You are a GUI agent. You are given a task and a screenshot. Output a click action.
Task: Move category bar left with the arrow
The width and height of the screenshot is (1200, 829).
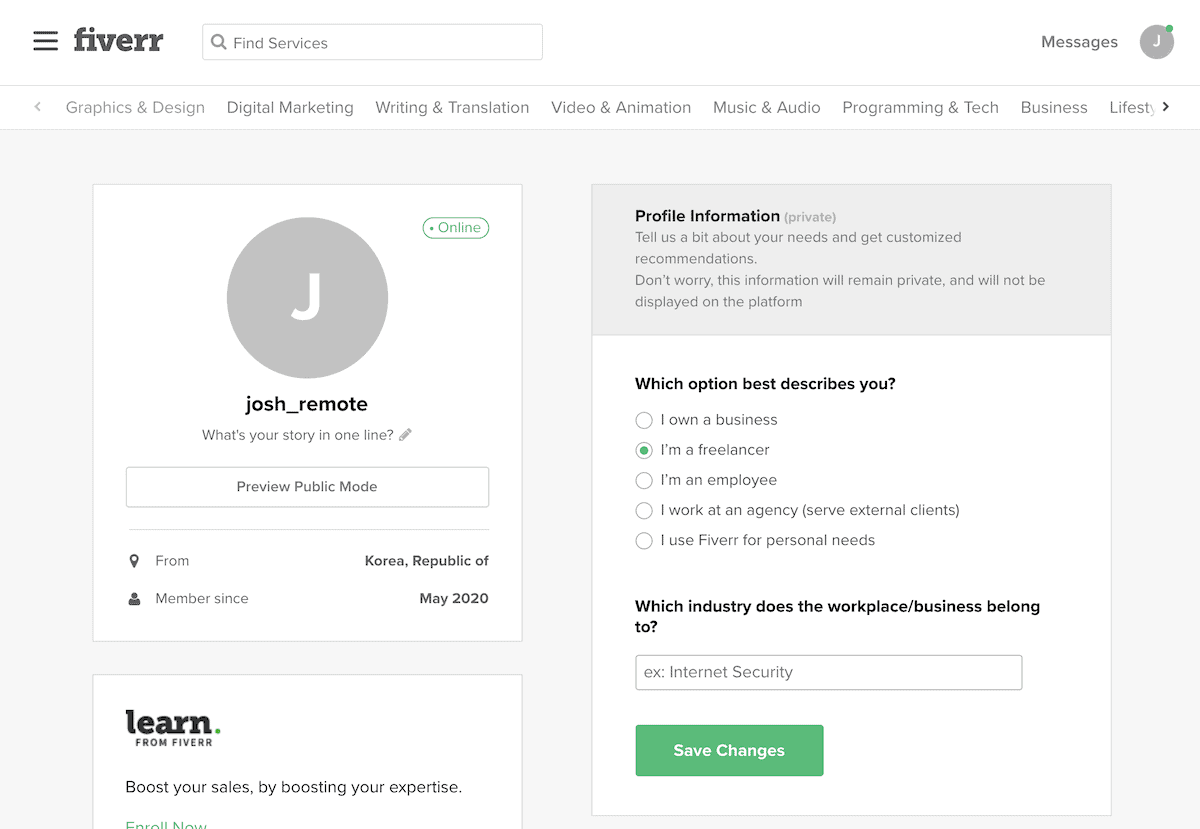[38, 107]
